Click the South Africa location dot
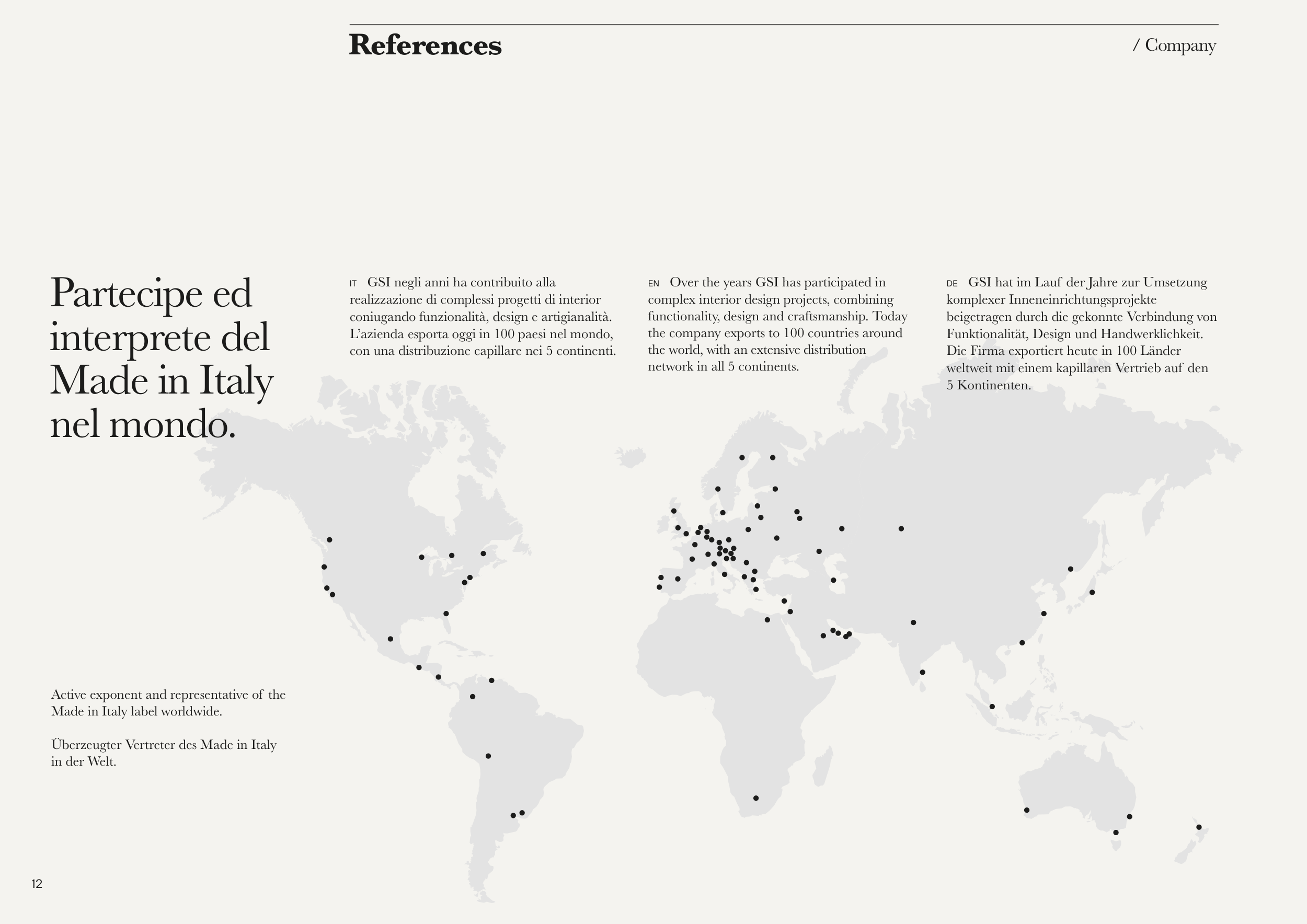 (x=755, y=798)
